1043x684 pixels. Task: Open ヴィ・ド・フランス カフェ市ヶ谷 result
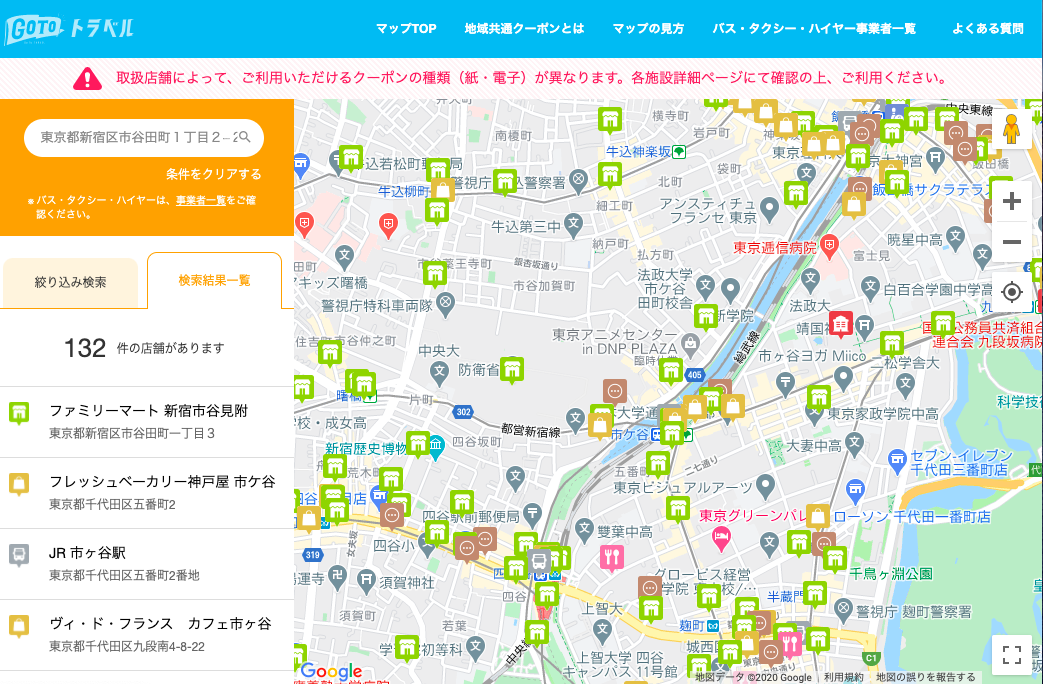tap(147, 635)
